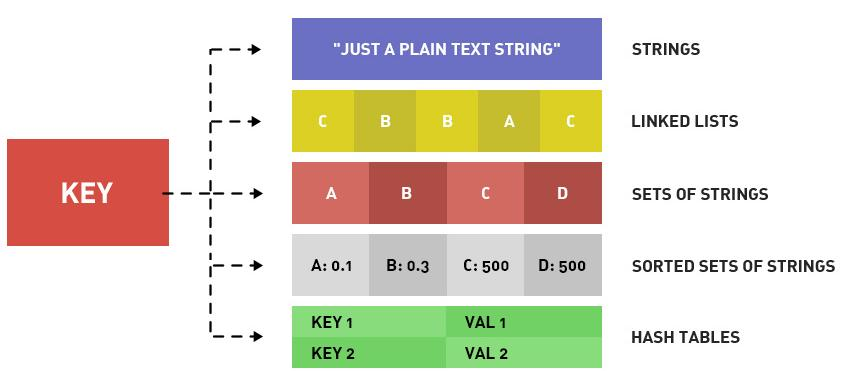The image size is (845, 371).
Task: Click the red set cell labeled A
Action: point(331,193)
